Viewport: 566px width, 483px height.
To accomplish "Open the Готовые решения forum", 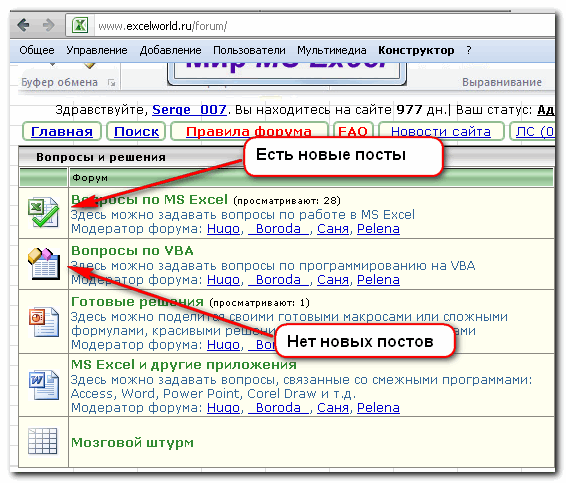I will tap(138, 301).
